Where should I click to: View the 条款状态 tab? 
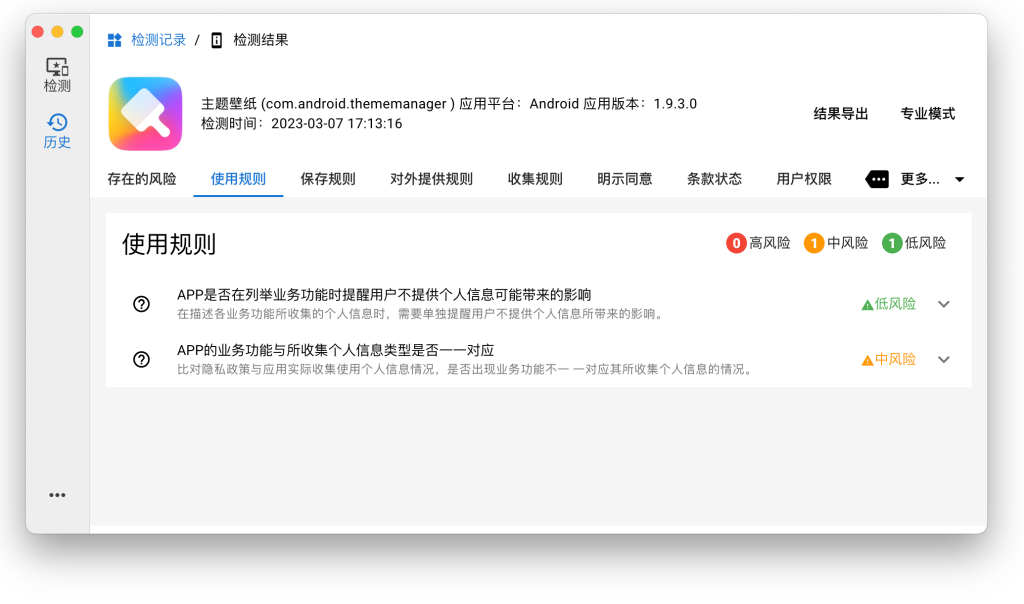coord(714,178)
